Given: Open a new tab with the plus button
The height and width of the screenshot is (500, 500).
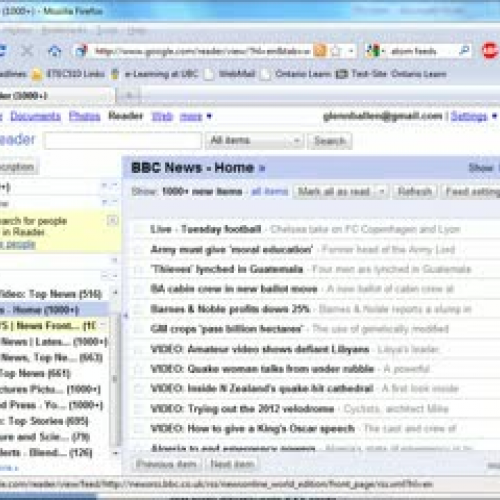Looking at the screenshot, I should 129,96.
